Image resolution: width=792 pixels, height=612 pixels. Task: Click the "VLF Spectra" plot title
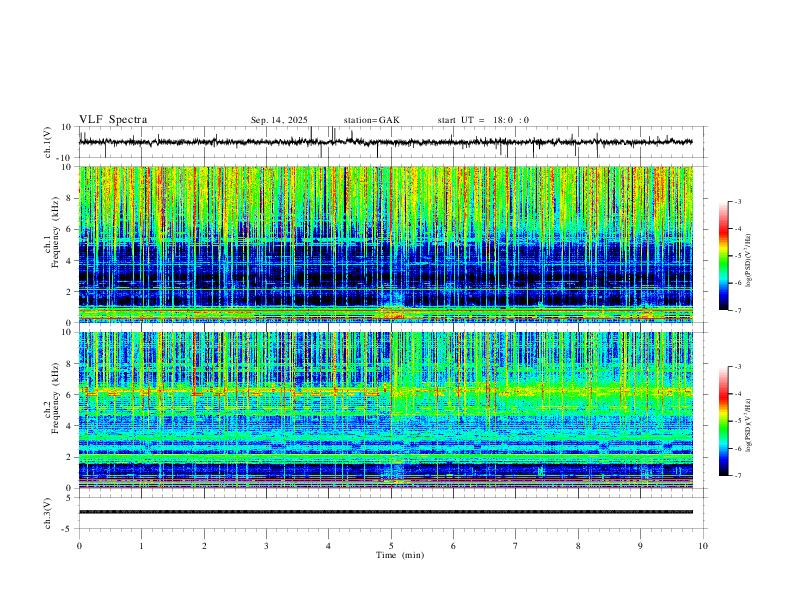pos(113,119)
